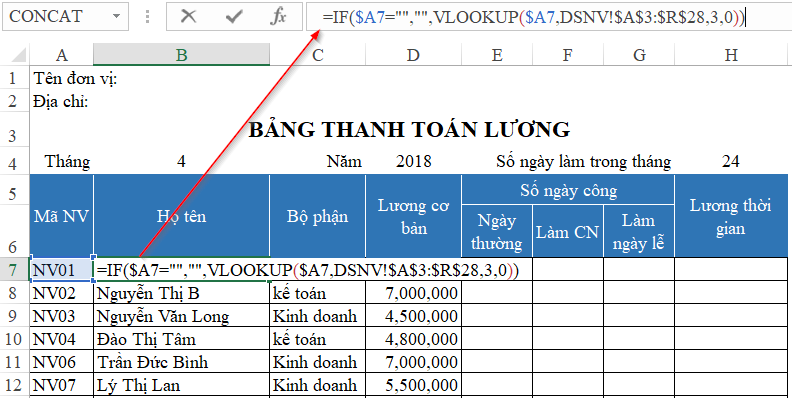The height and width of the screenshot is (398, 792).
Task: Click in the formula bar text
Action: click(533, 18)
